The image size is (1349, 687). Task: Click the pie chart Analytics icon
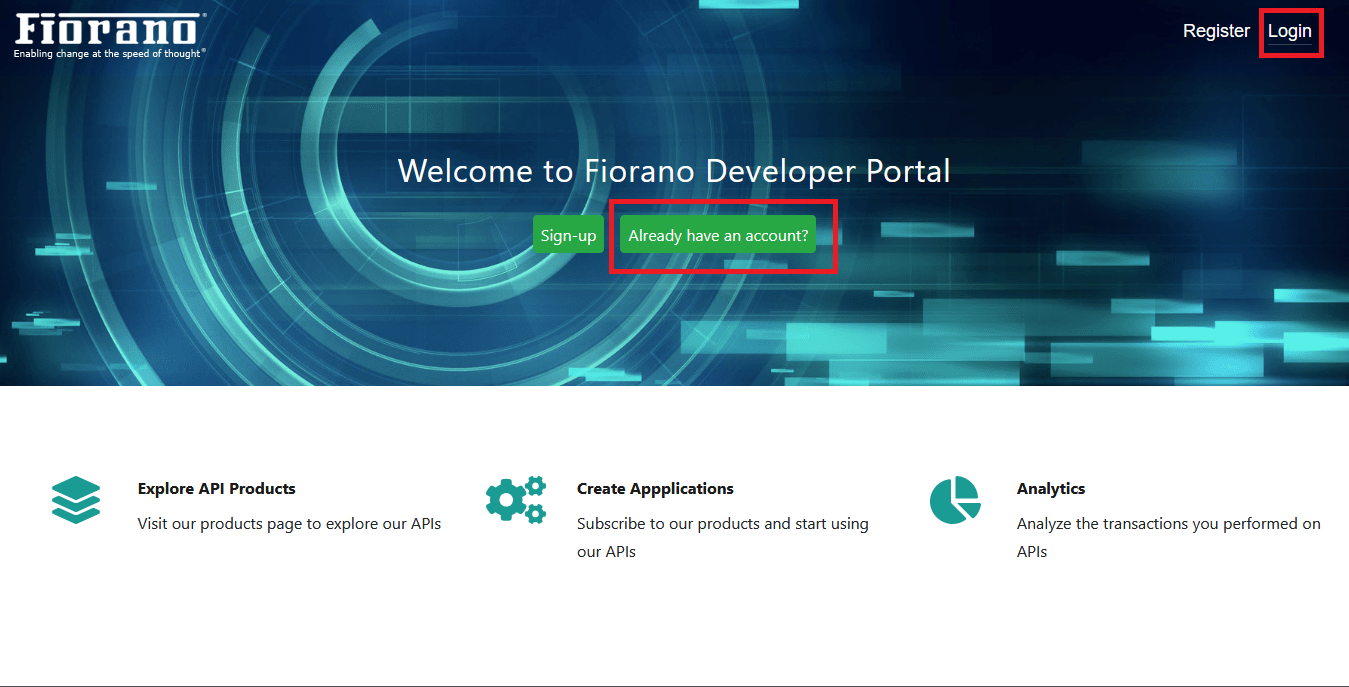click(955, 500)
